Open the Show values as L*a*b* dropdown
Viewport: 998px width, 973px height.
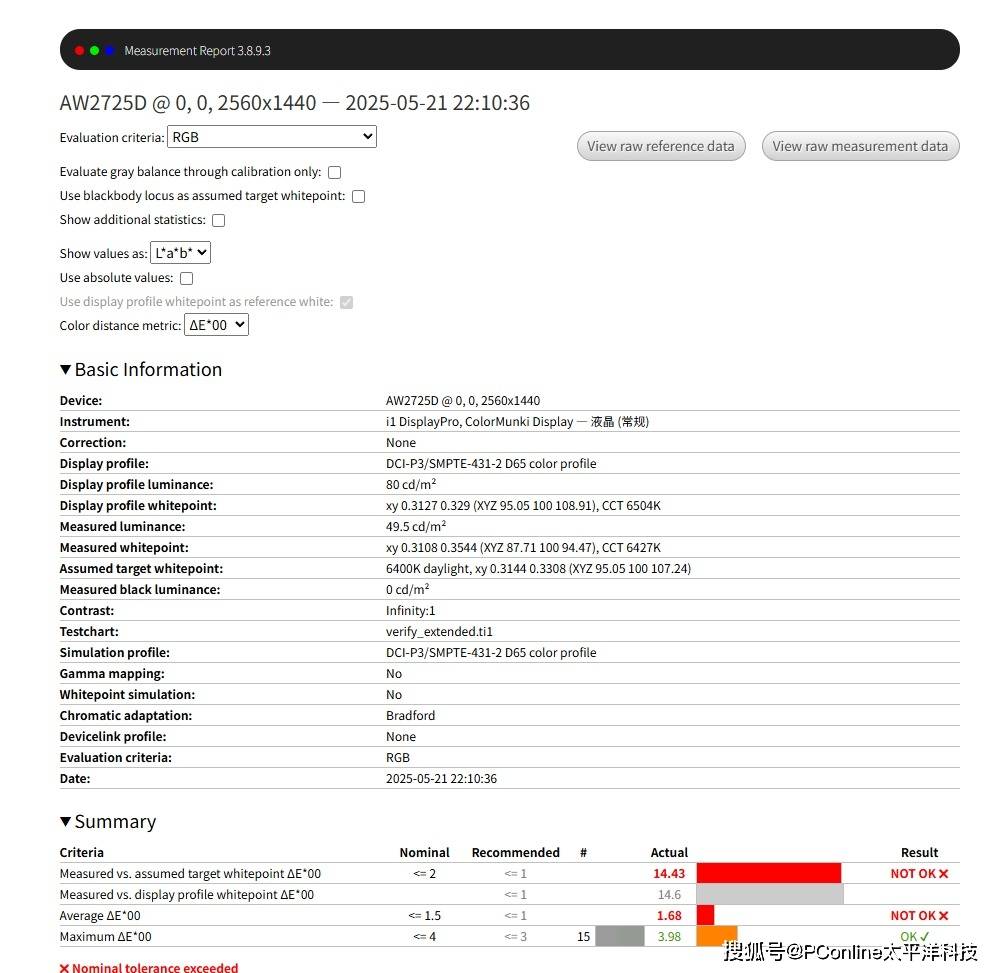coord(180,253)
